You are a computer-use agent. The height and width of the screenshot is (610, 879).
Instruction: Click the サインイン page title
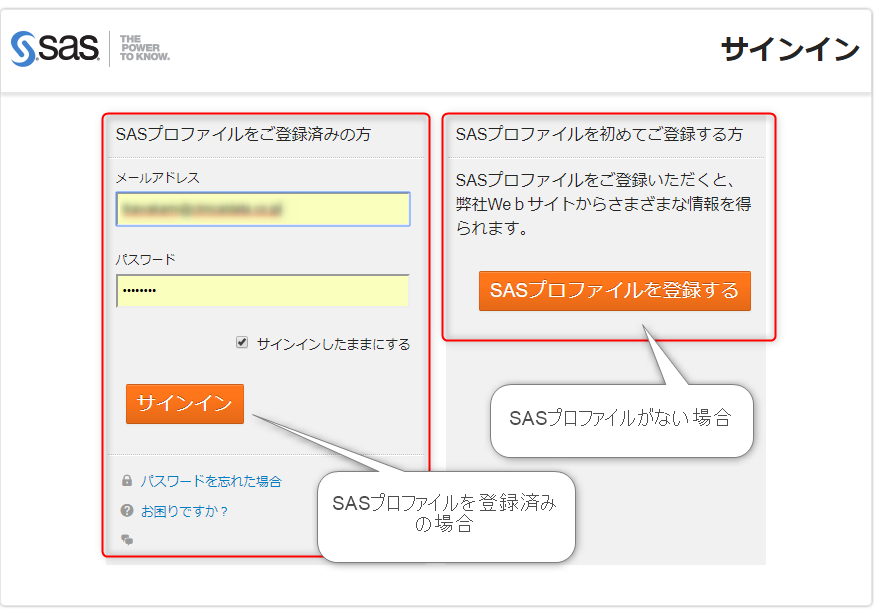click(x=790, y=49)
